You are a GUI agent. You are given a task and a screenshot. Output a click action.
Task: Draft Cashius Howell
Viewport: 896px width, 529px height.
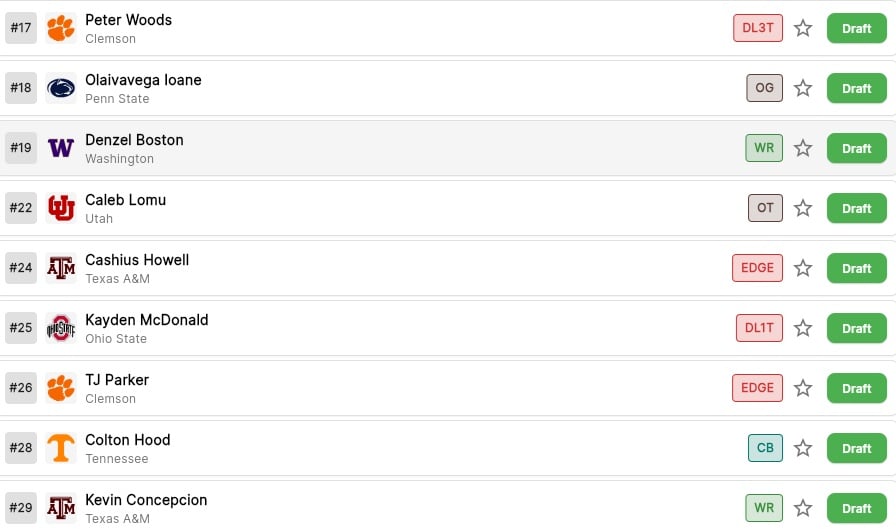(x=856, y=268)
